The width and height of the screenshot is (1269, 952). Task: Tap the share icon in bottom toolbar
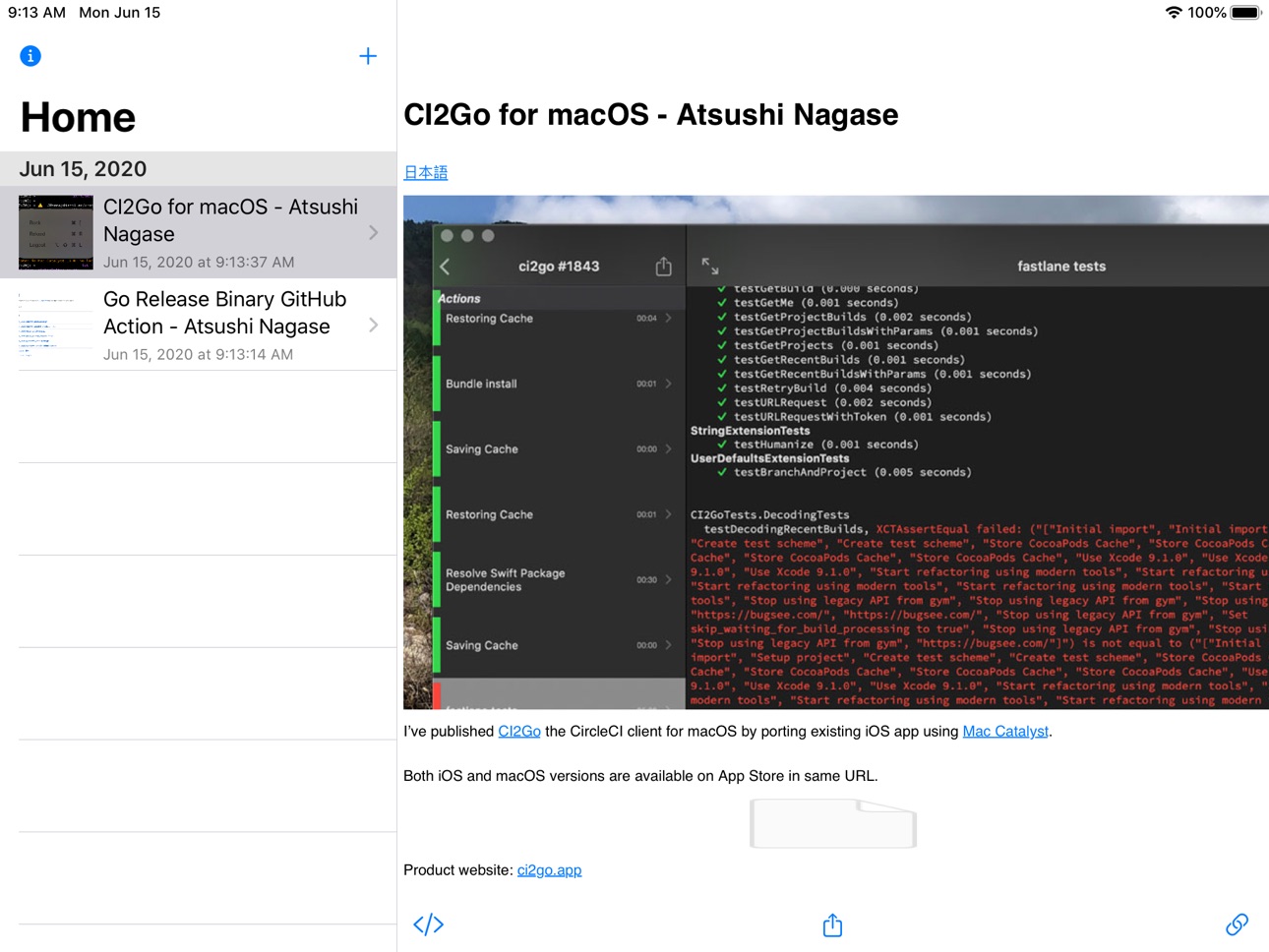coord(832,924)
